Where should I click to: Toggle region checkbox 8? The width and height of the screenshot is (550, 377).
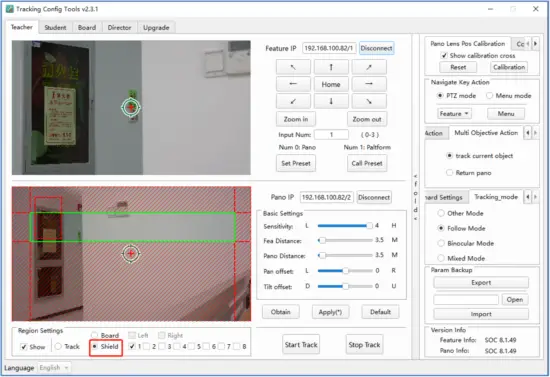point(237,346)
